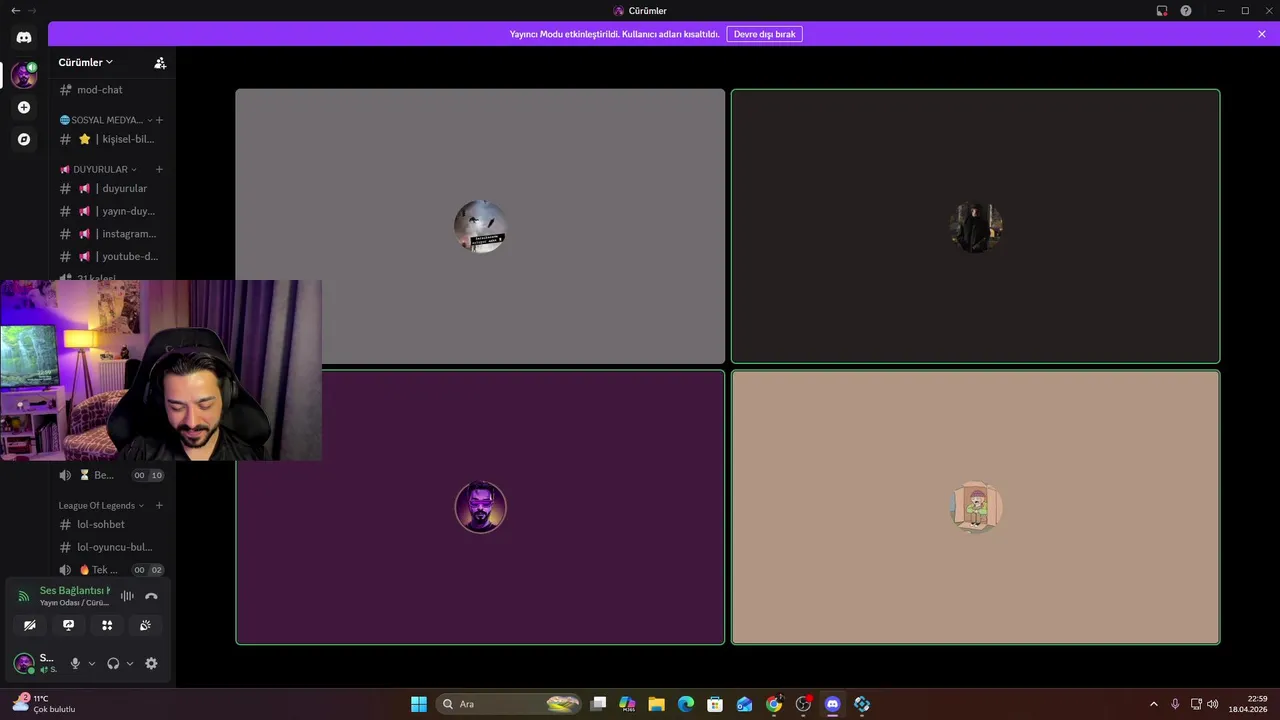The height and width of the screenshot is (720, 1280).
Task: Open the inbox icon in title bar
Action: click(x=1162, y=11)
